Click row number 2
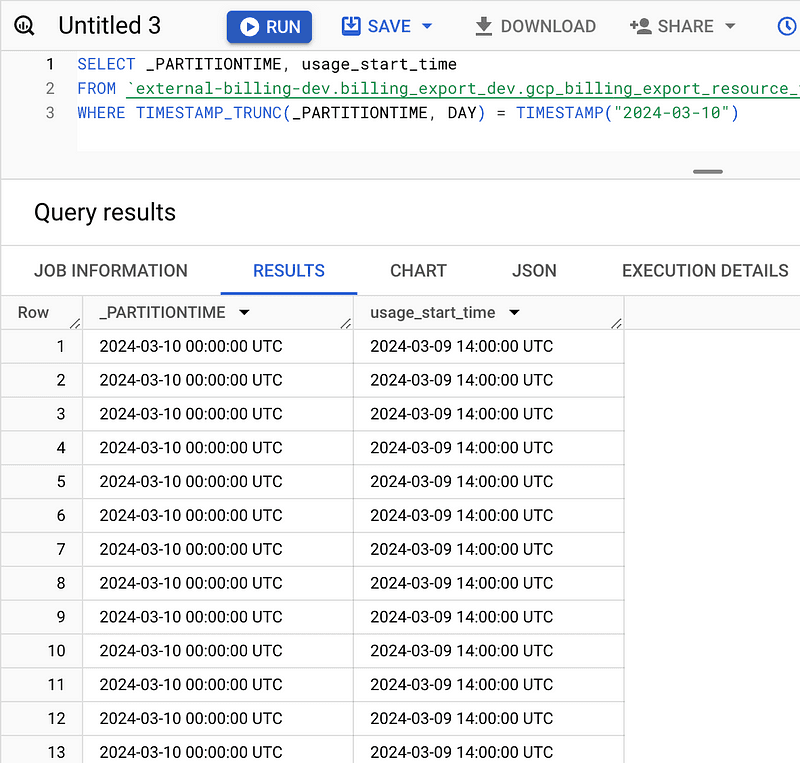The width and height of the screenshot is (800, 763). 61,380
